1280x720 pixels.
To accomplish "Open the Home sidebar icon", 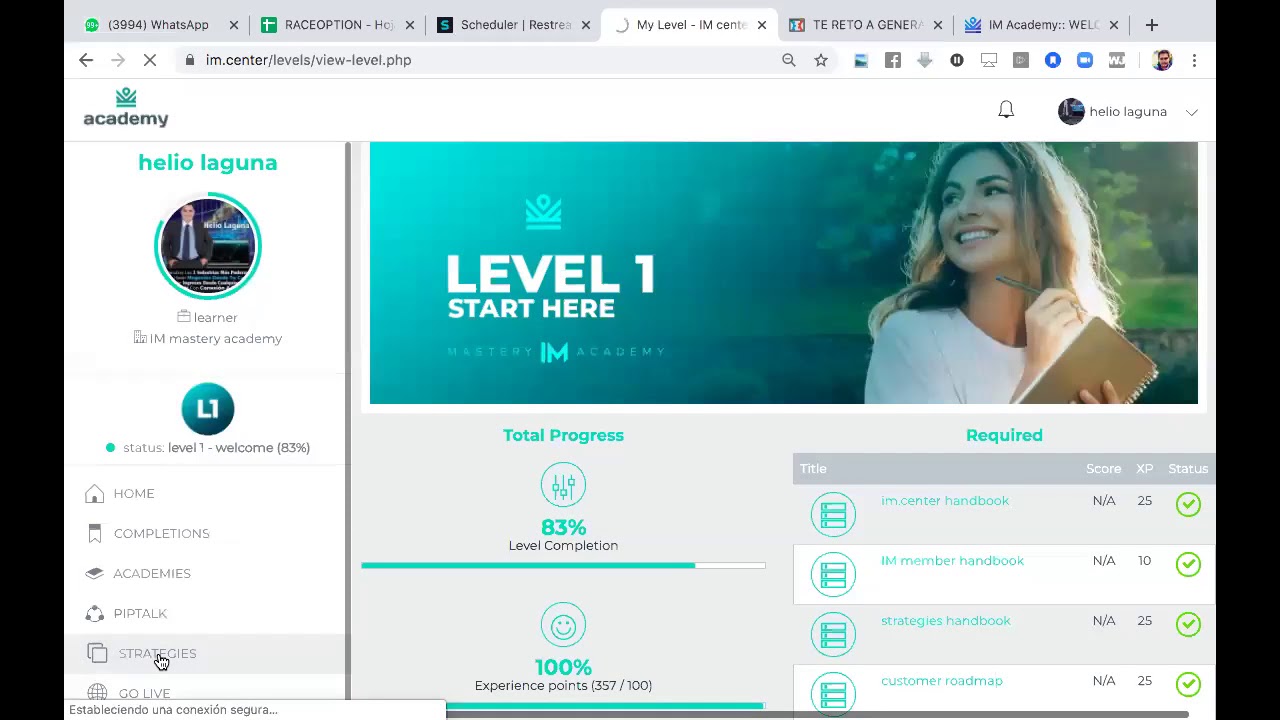I will click(x=95, y=494).
